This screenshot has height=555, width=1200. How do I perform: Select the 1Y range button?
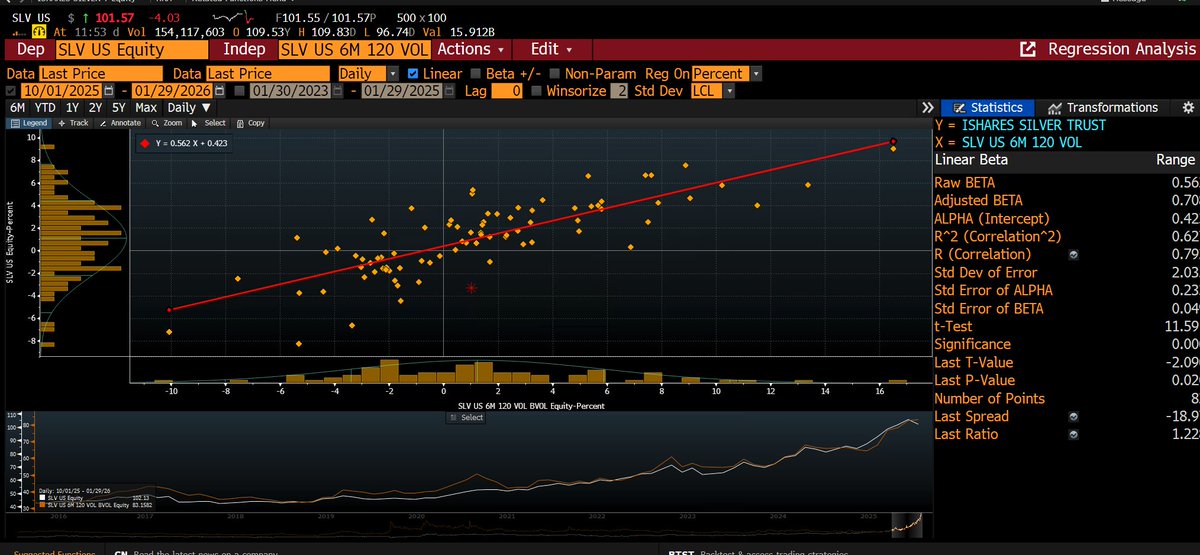(x=72, y=107)
